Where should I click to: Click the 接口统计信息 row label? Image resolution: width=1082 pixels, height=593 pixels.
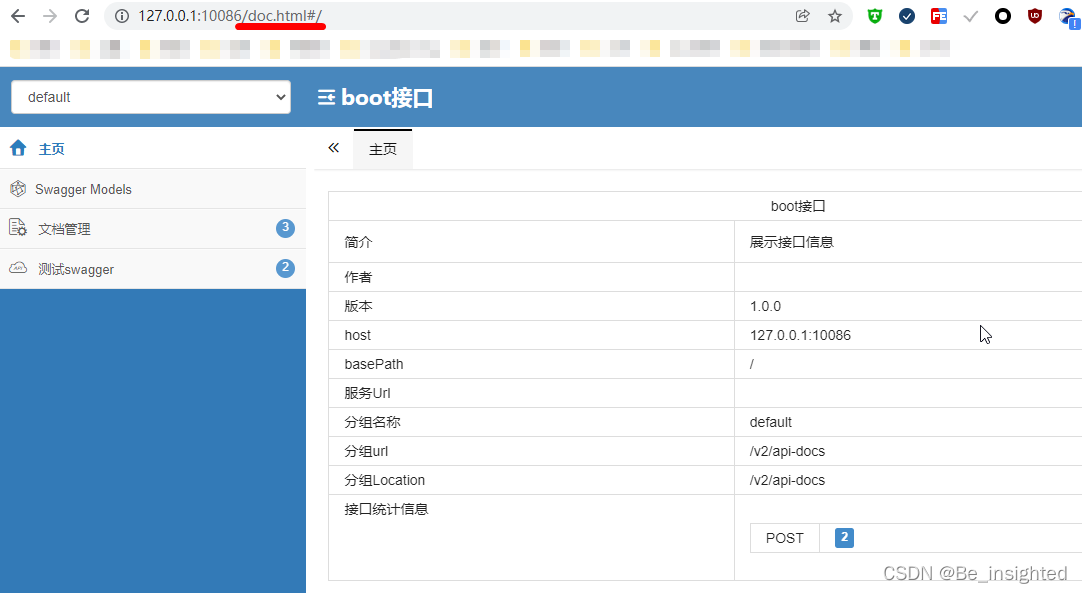point(386,509)
